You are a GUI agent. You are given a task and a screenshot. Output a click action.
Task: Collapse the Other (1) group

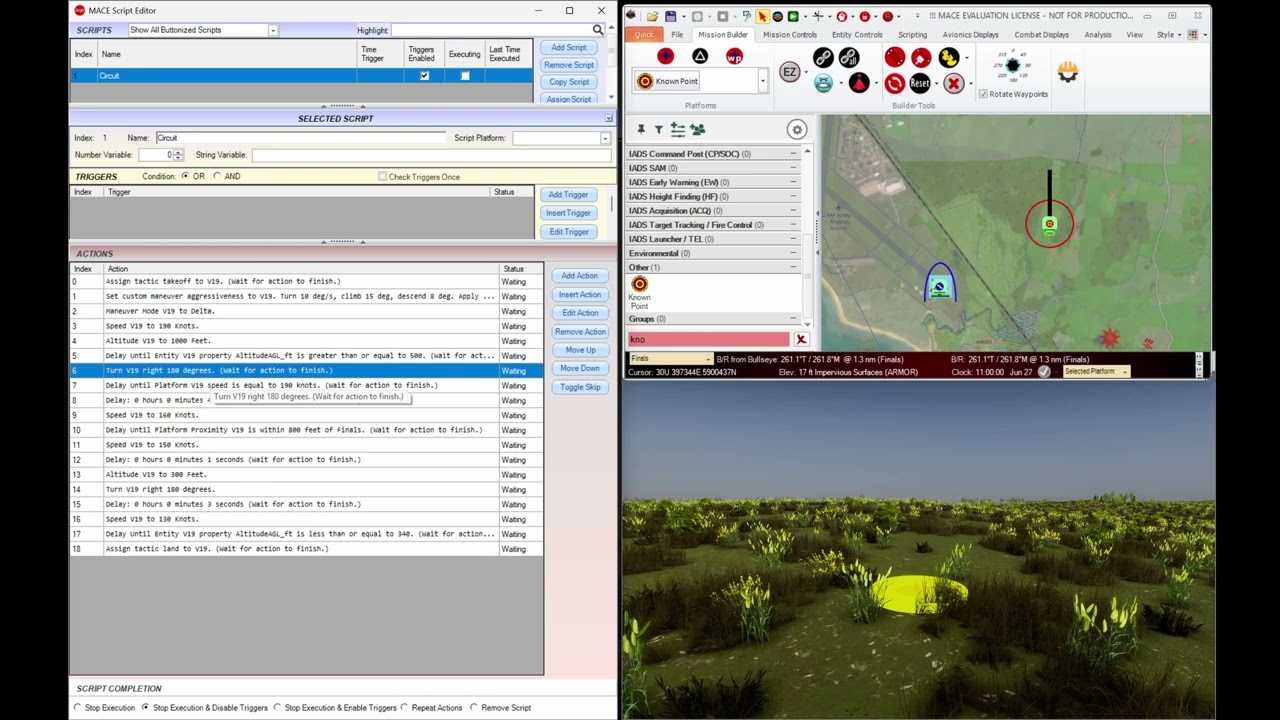(794, 267)
